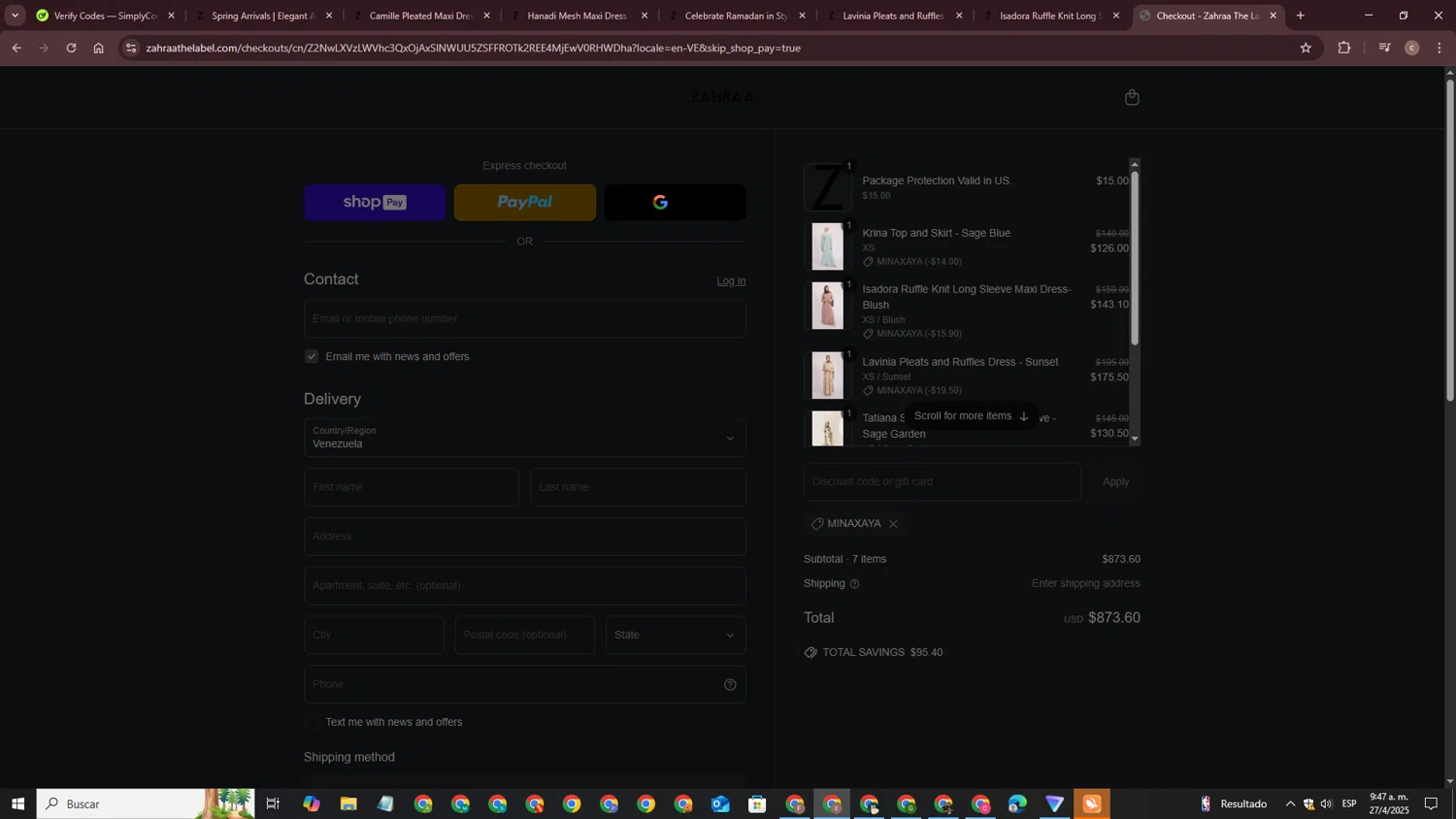Switch to Celebrate Ramadan in Style tab

pyautogui.click(x=736, y=16)
